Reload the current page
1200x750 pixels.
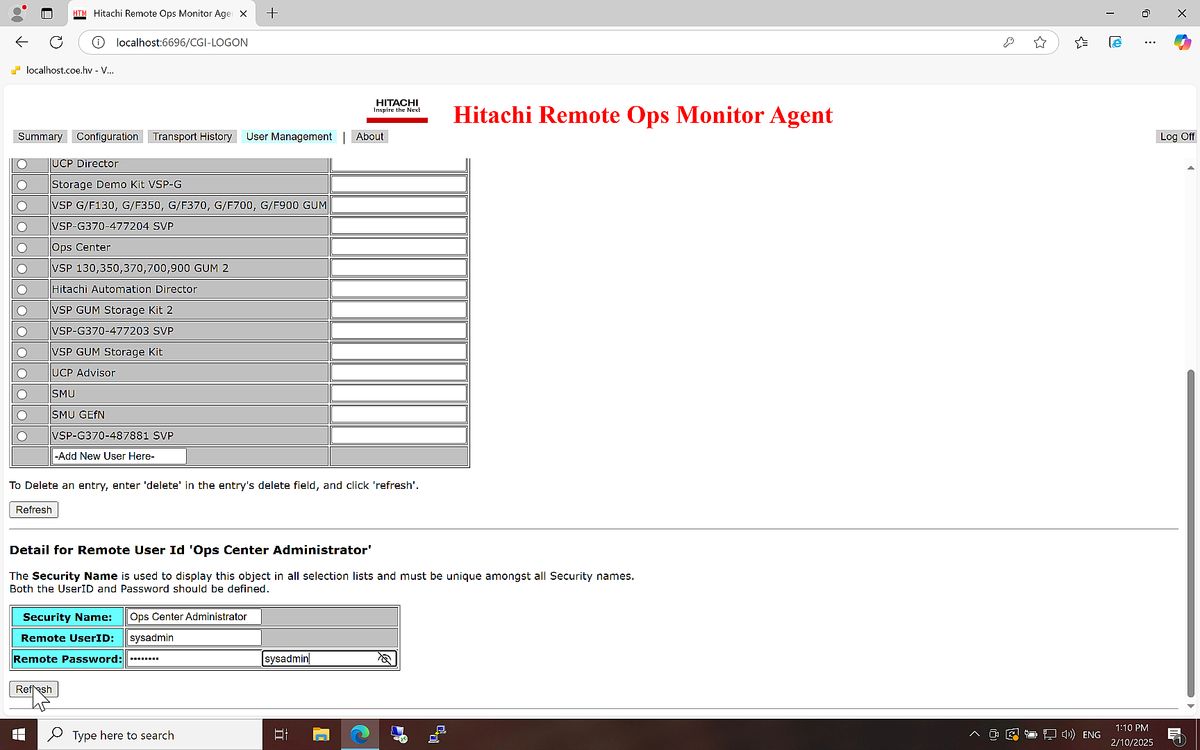coord(56,42)
